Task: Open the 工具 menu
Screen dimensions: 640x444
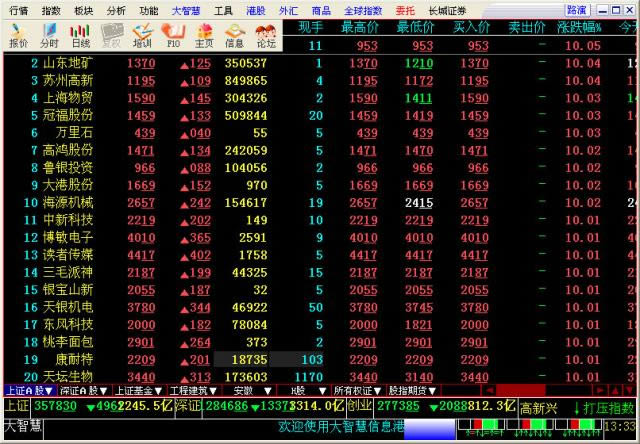Action: (223, 11)
